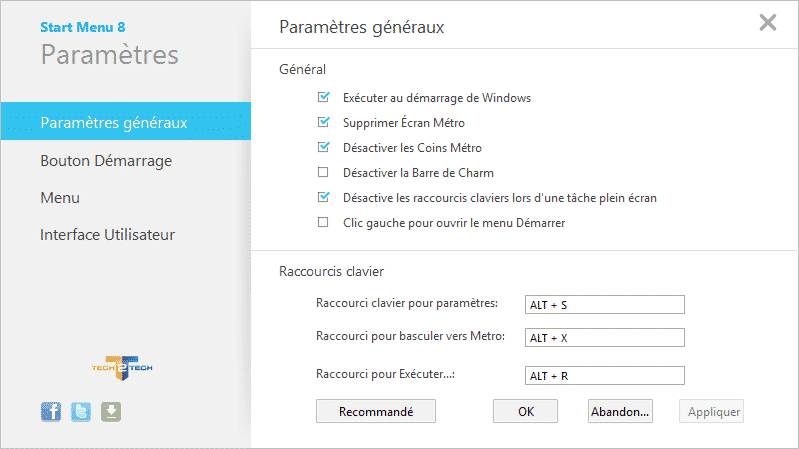Image resolution: width=799 pixels, height=449 pixels.
Task: Focus the ALT + S shortcut field
Action: tap(605, 305)
